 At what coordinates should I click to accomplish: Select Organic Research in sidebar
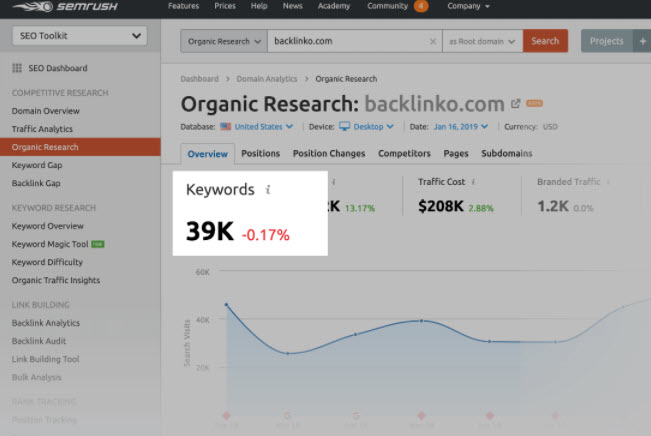[x=80, y=147]
